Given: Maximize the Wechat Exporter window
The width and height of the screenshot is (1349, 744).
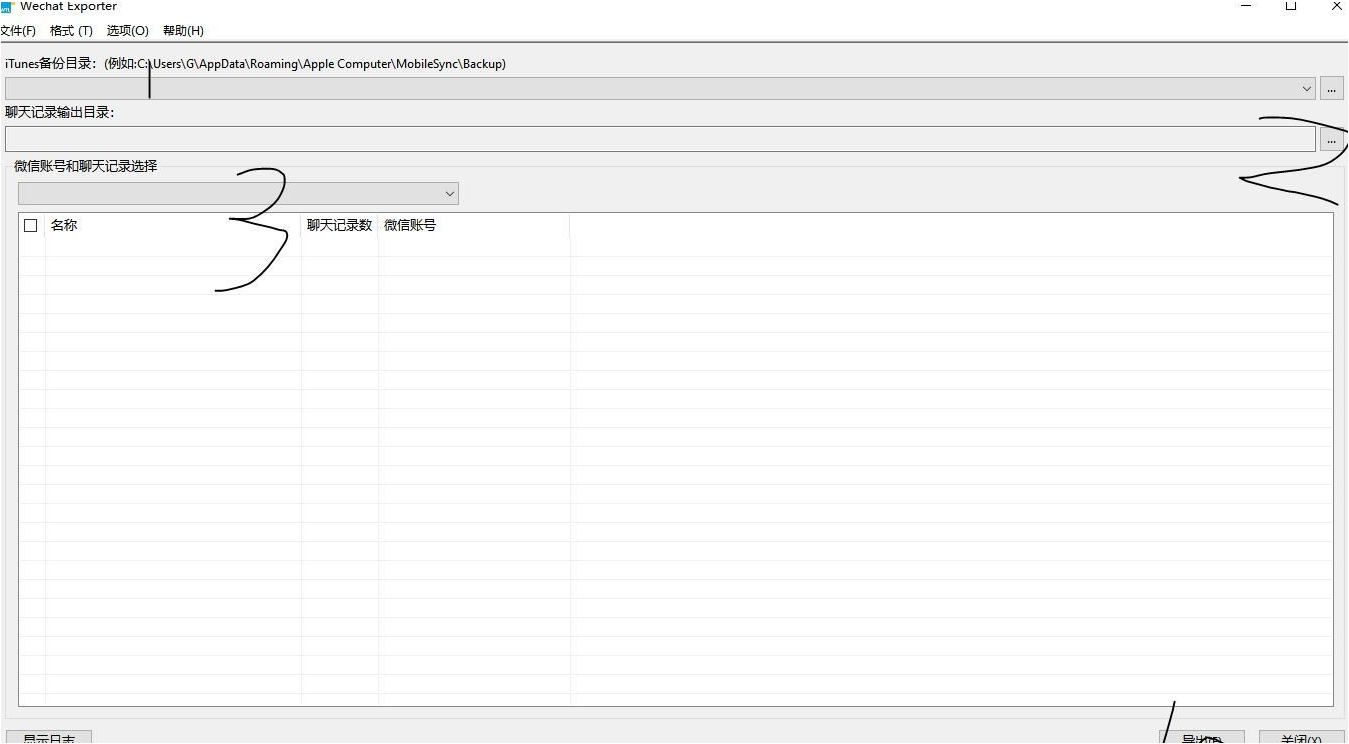Looking at the screenshot, I should (x=1291, y=7).
